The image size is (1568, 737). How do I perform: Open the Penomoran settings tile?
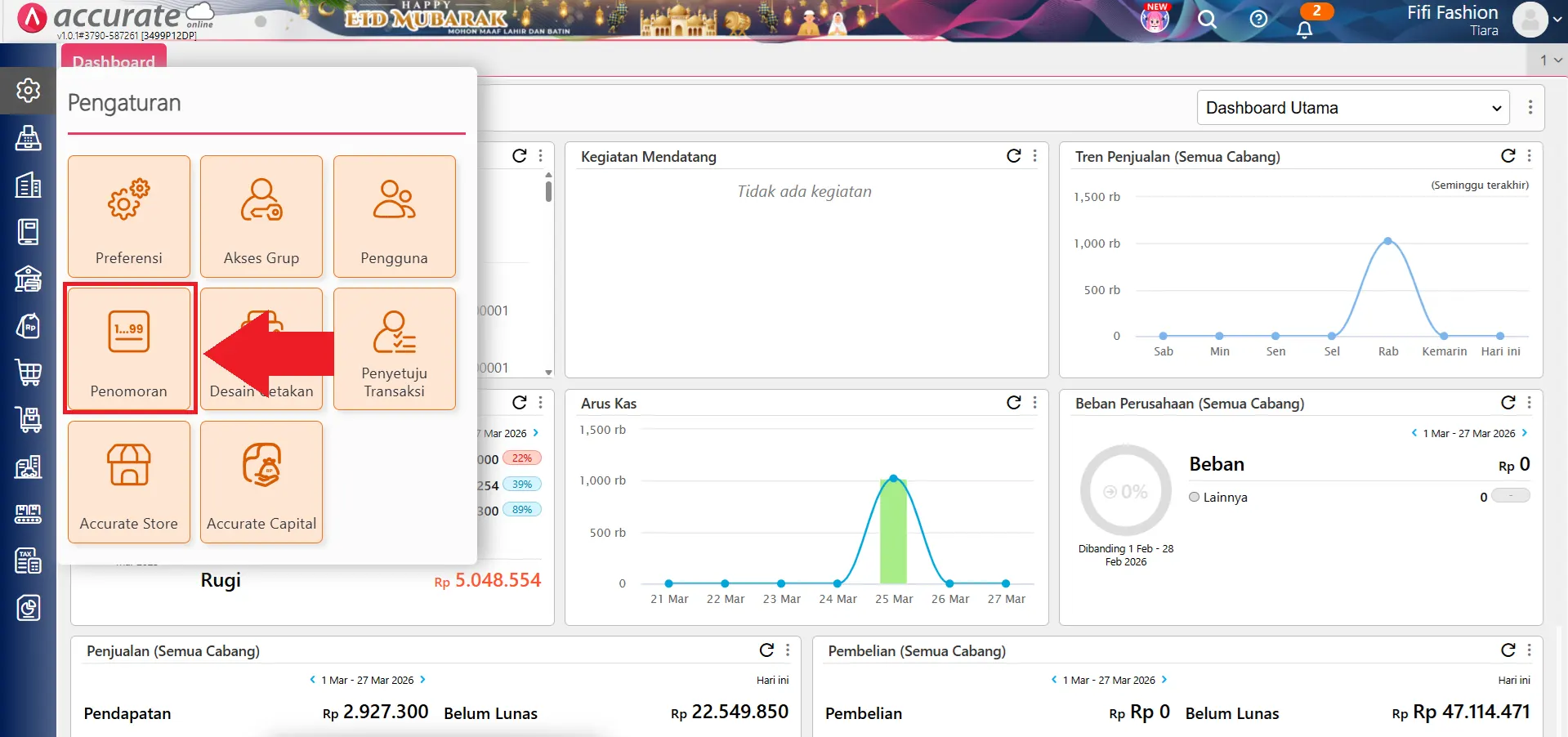(x=129, y=348)
